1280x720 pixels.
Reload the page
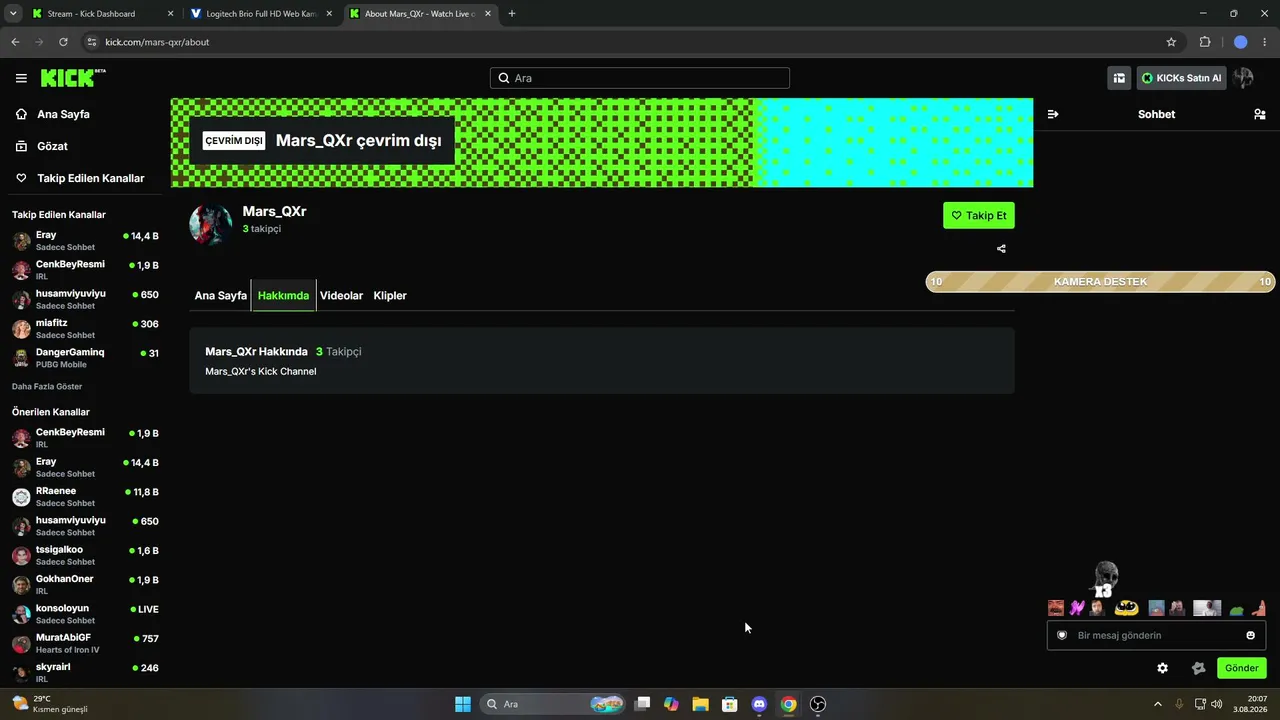63,42
